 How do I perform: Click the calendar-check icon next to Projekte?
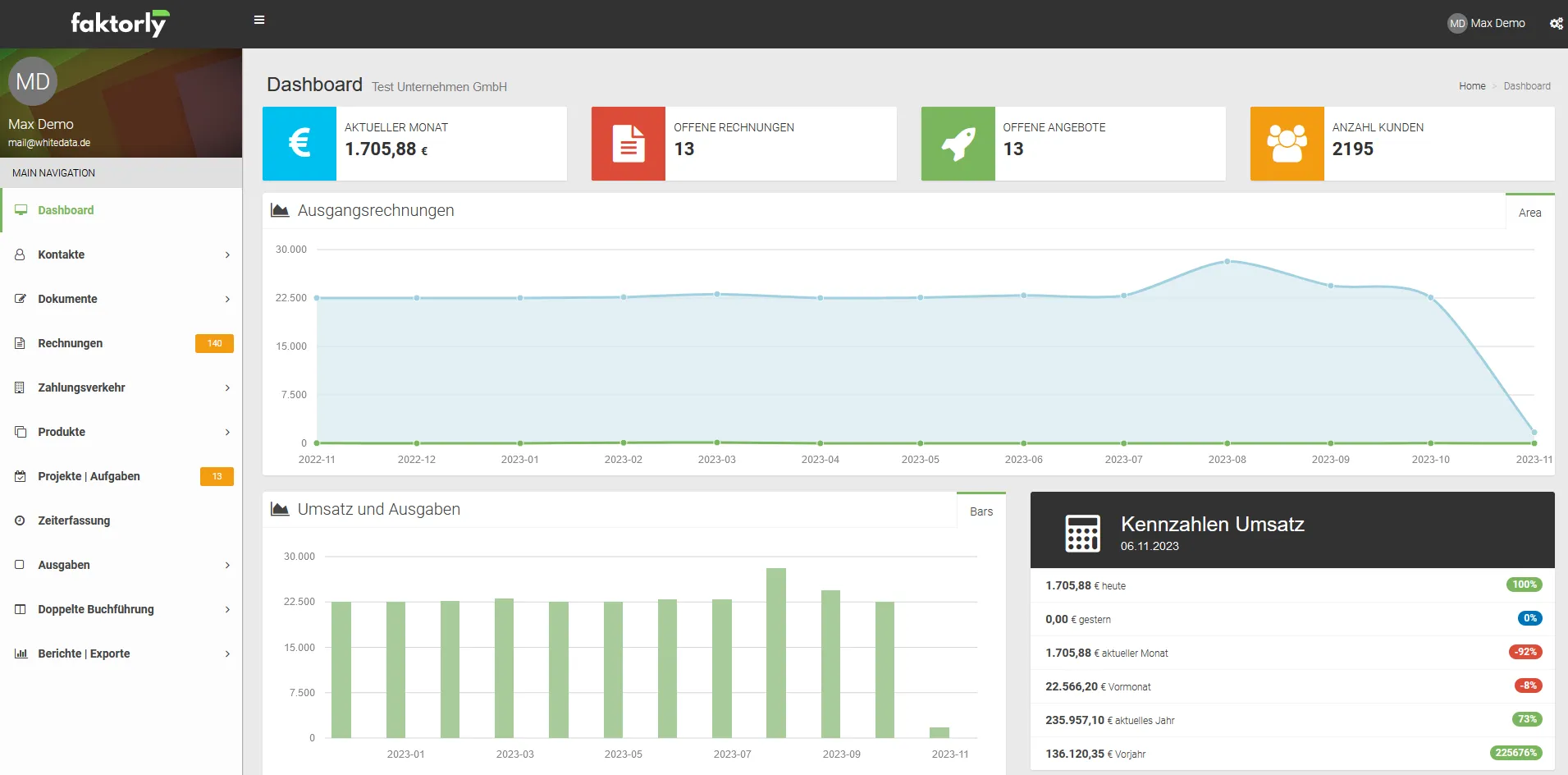tap(21, 476)
